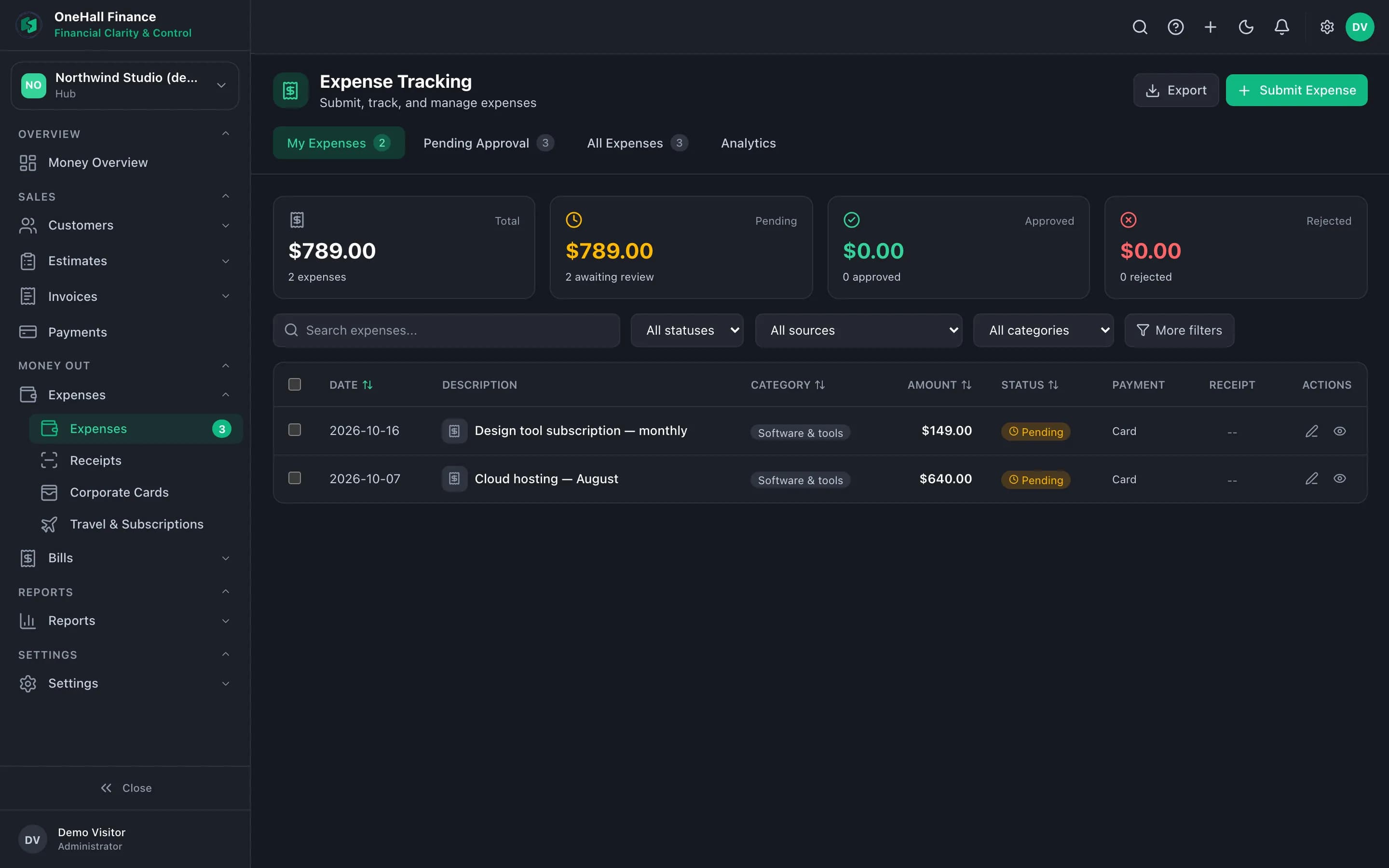Open the All statuses dropdown
Image resolution: width=1389 pixels, height=868 pixels.
[687, 330]
